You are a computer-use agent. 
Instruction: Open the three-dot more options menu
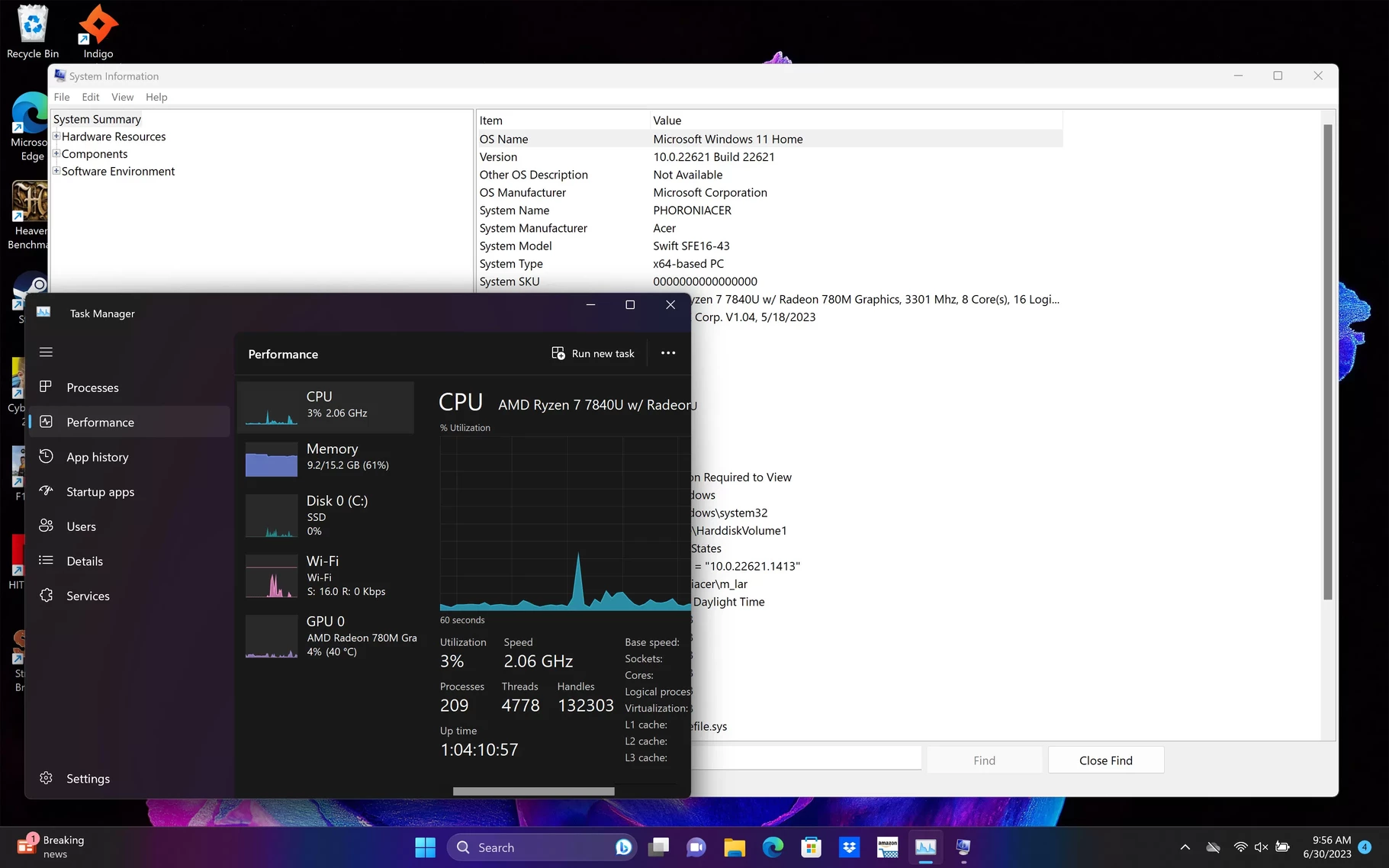pos(668,353)
